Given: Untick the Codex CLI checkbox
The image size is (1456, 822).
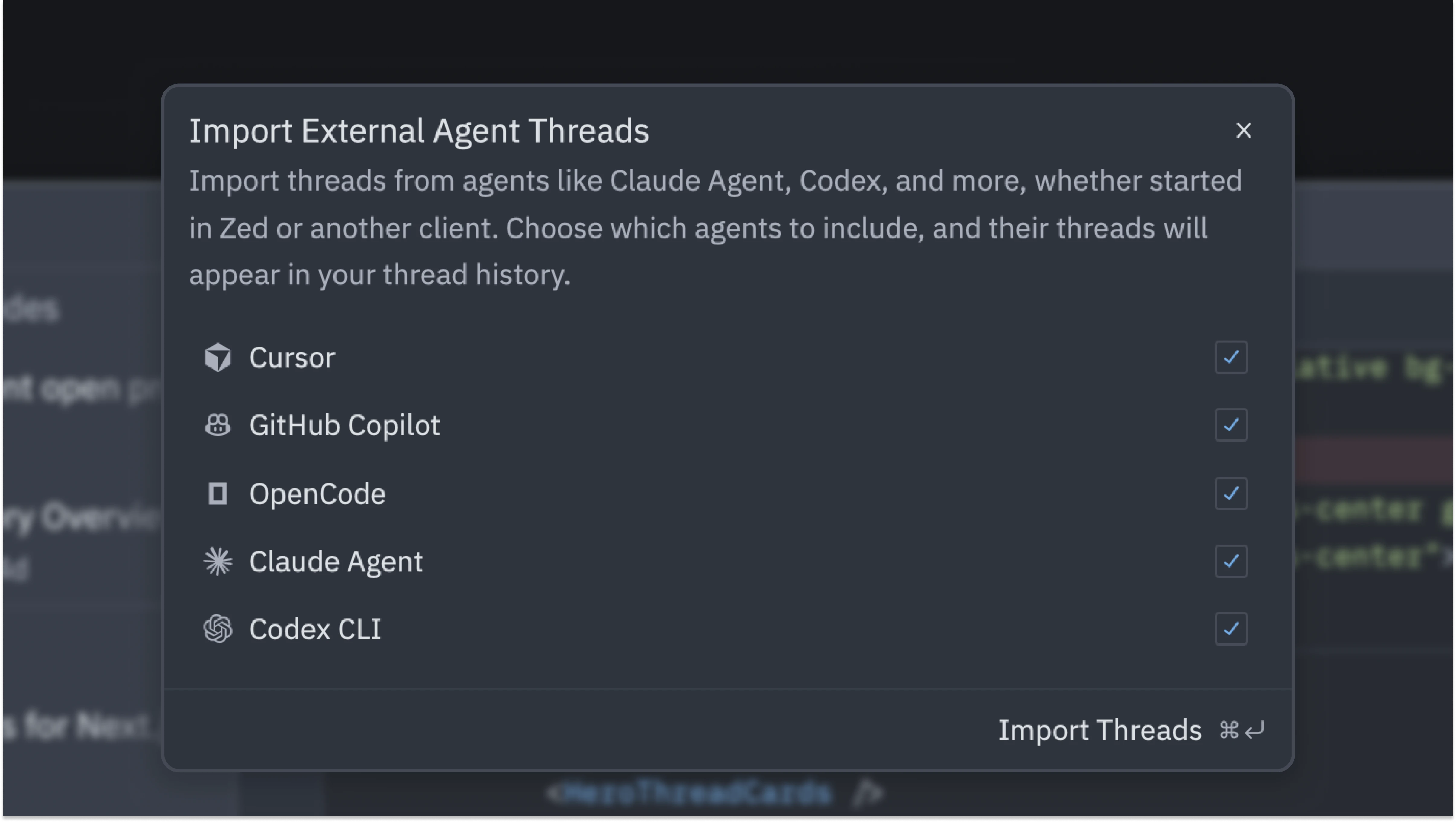Looking at the screenshot, I should [1230, 629].
